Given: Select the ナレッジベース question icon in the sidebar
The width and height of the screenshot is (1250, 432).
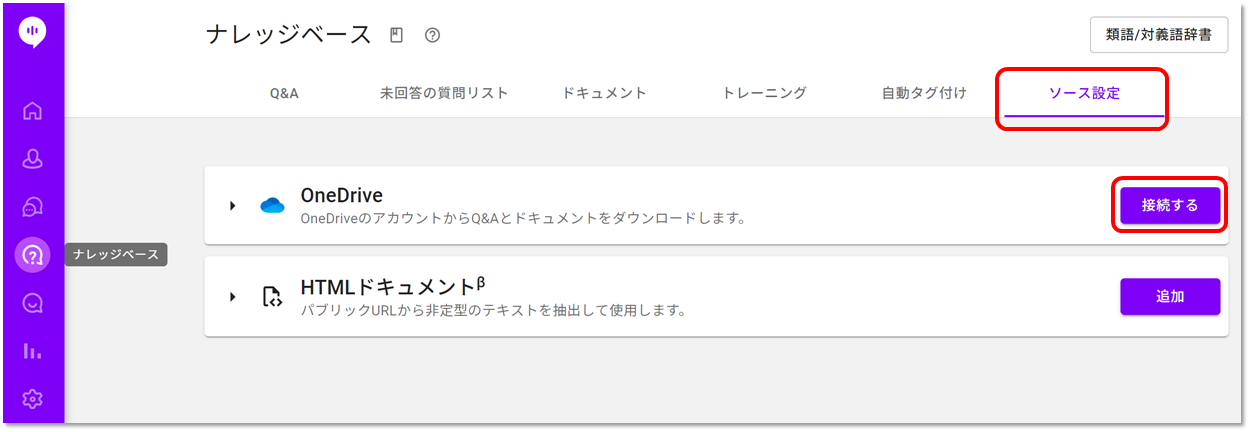Looking at the screenshot, I should (x=33, y=254).
